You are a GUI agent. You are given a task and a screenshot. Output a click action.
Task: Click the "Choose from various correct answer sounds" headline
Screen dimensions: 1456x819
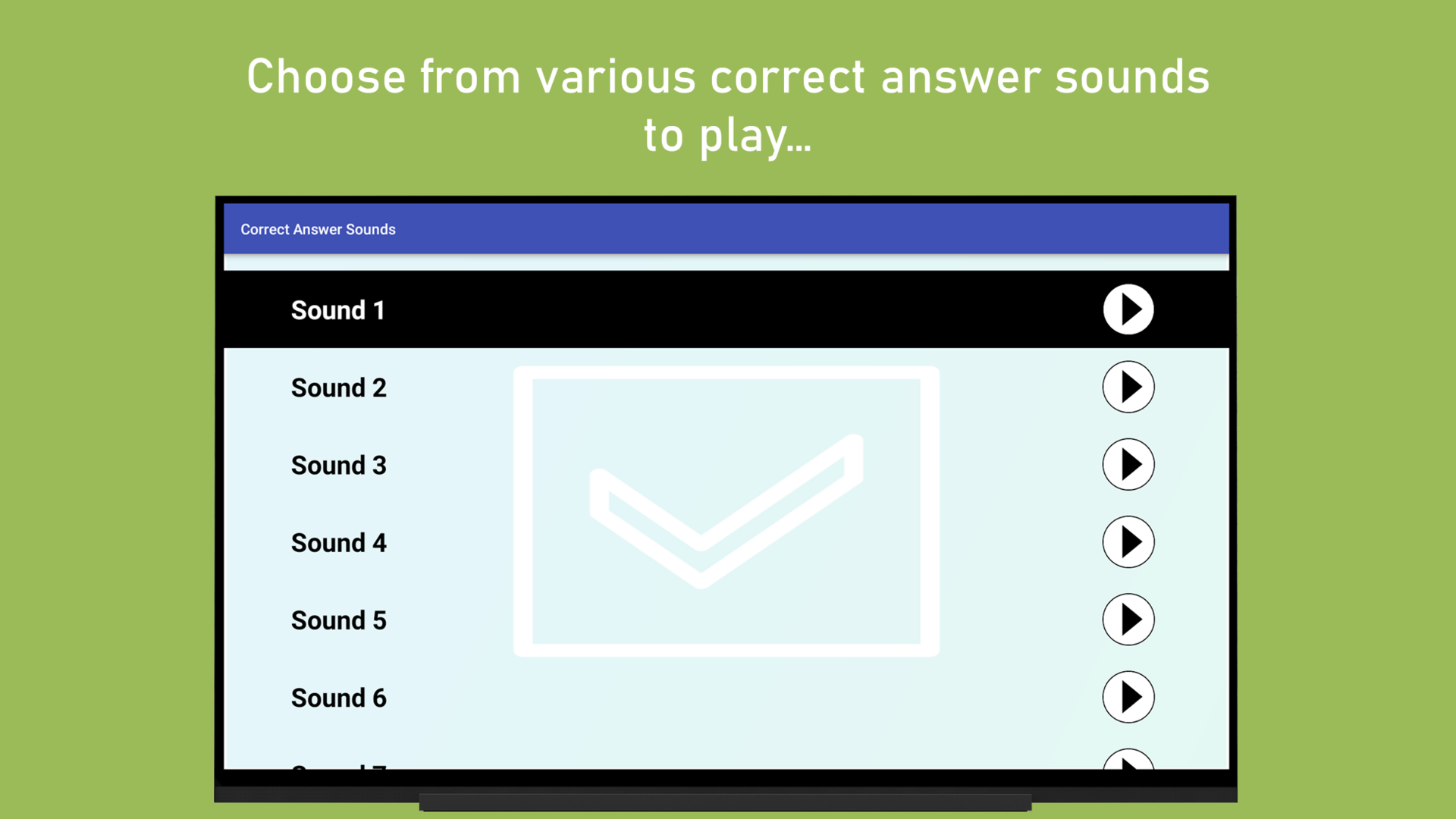[x=727, y=77]
